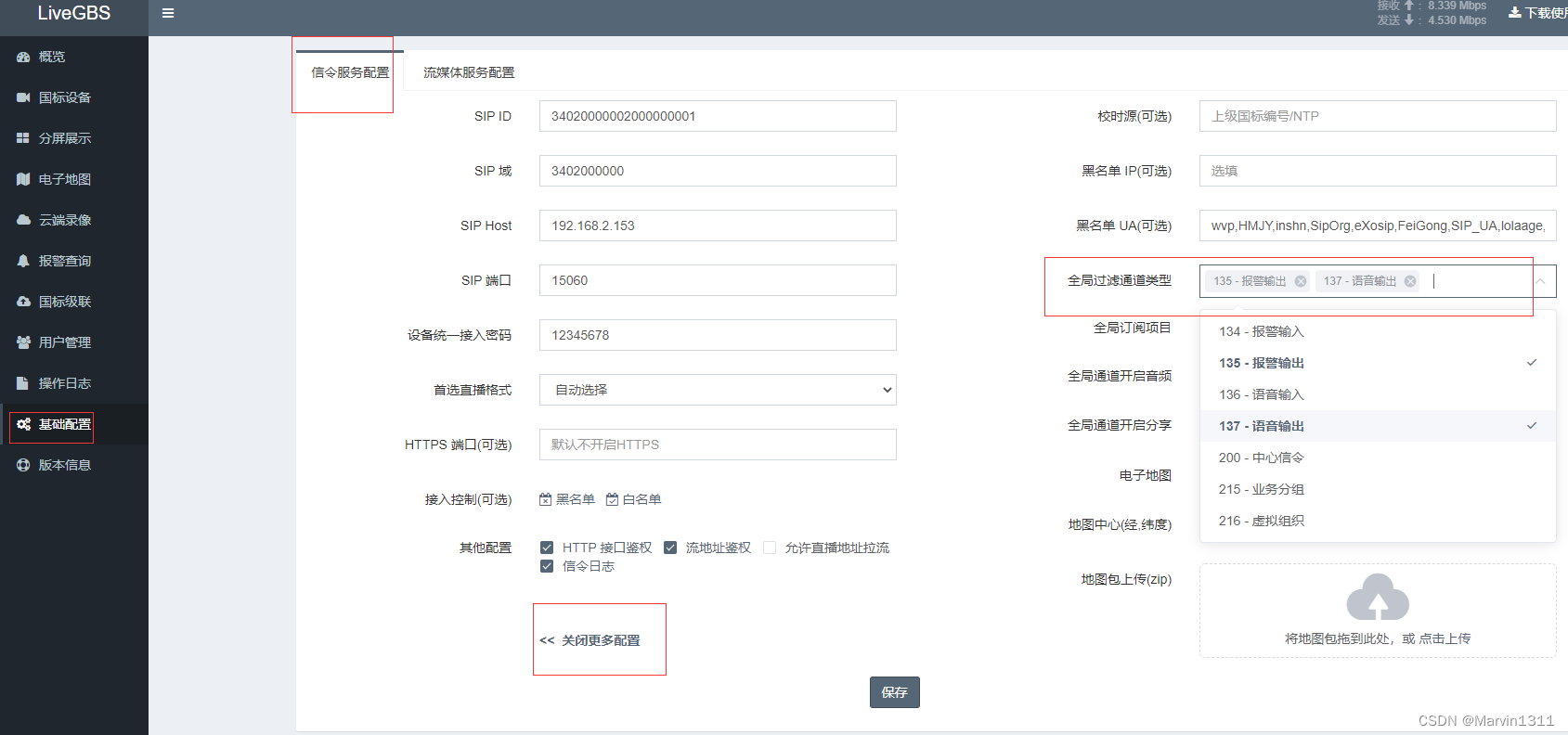Open 分屏展示 menu item
The image size is (1568, 735).
74,138
